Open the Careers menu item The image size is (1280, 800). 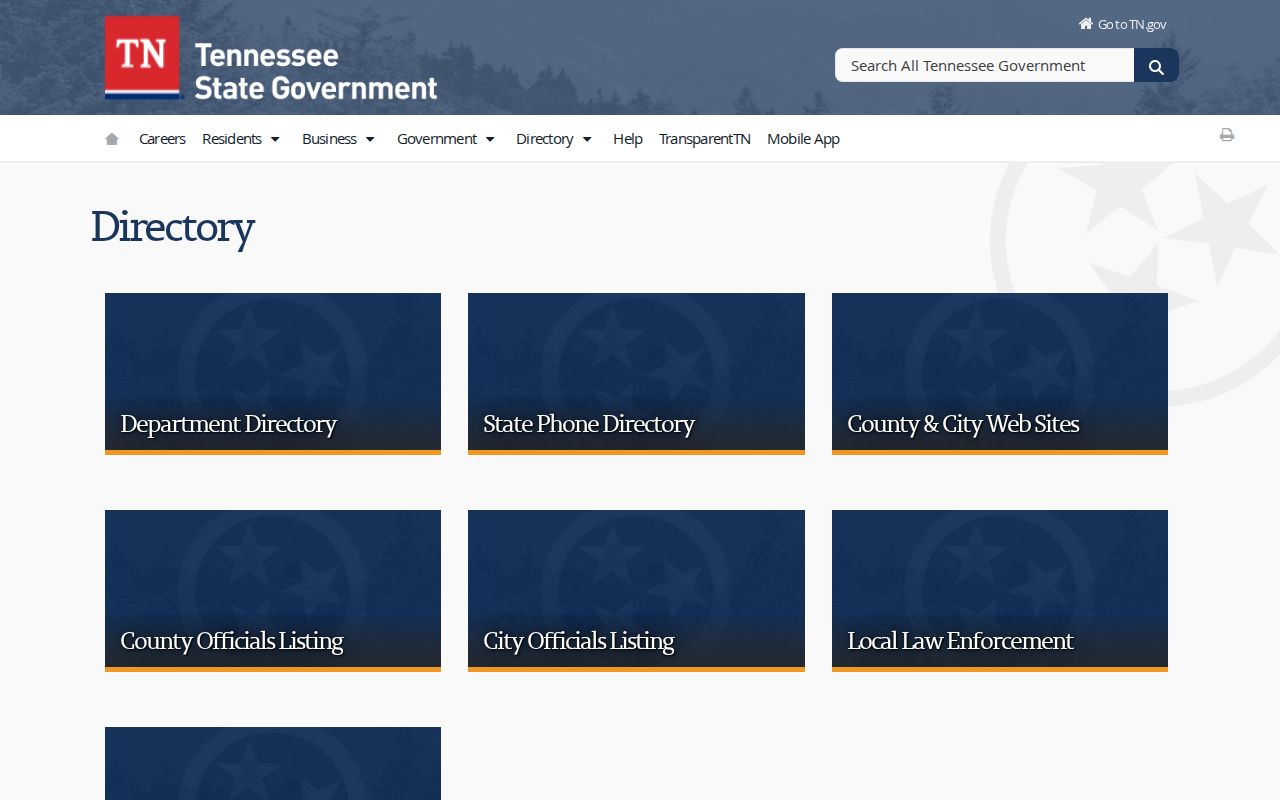tap(162, 139)
